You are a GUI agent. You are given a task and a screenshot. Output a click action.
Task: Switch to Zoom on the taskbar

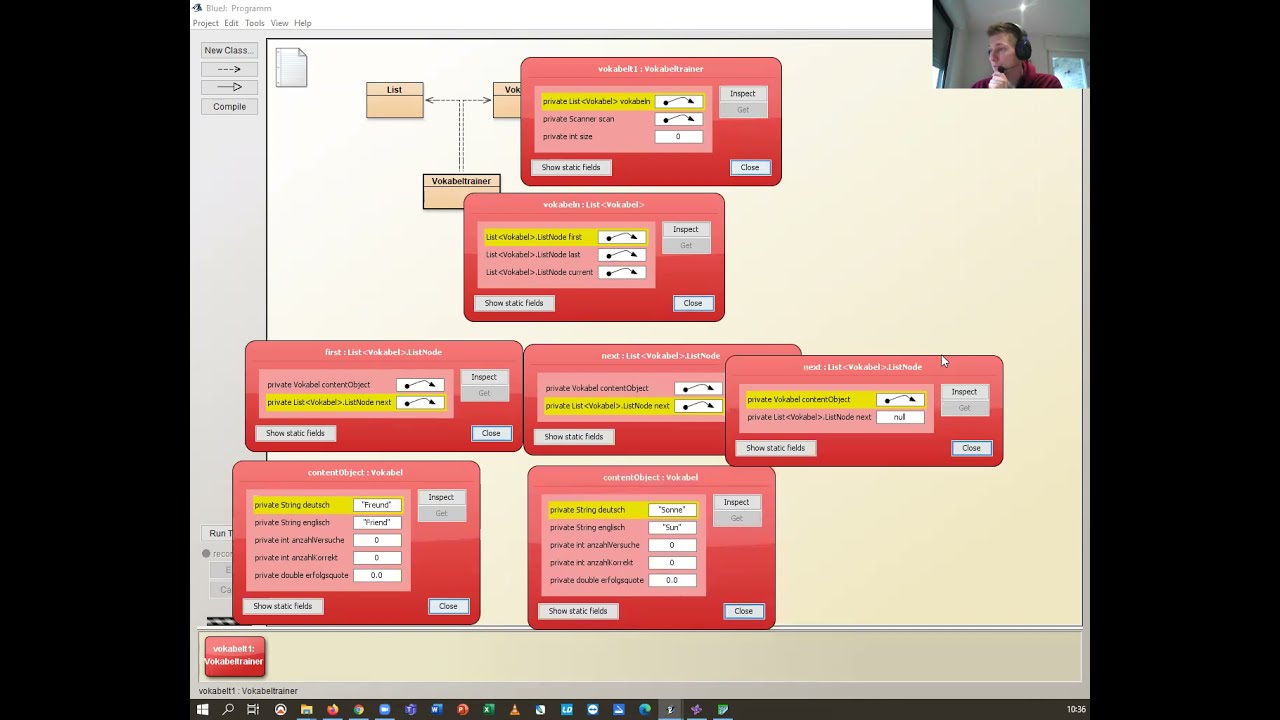tap(385, 710)
